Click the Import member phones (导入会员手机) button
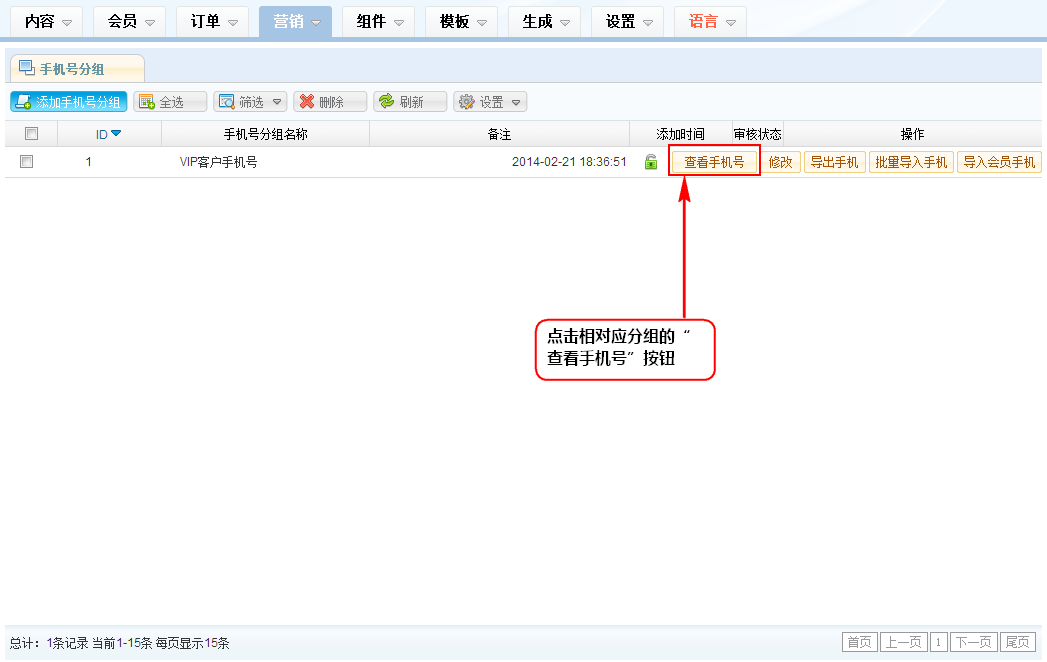 (x=999, y=162)
